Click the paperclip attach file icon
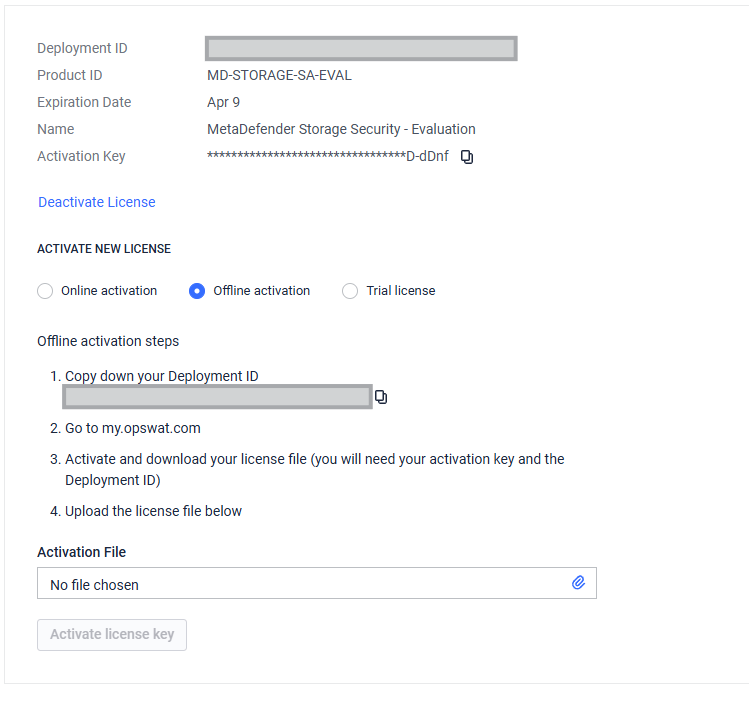Image resolution: width=749 pixels, height=707 pixels. point(578,583)
